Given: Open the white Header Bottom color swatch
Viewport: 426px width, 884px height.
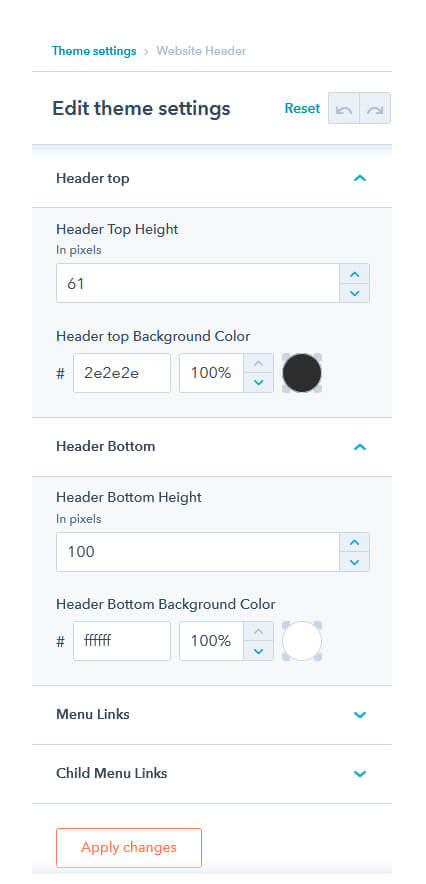Looking at the screenshot, I should click(302, 641).
